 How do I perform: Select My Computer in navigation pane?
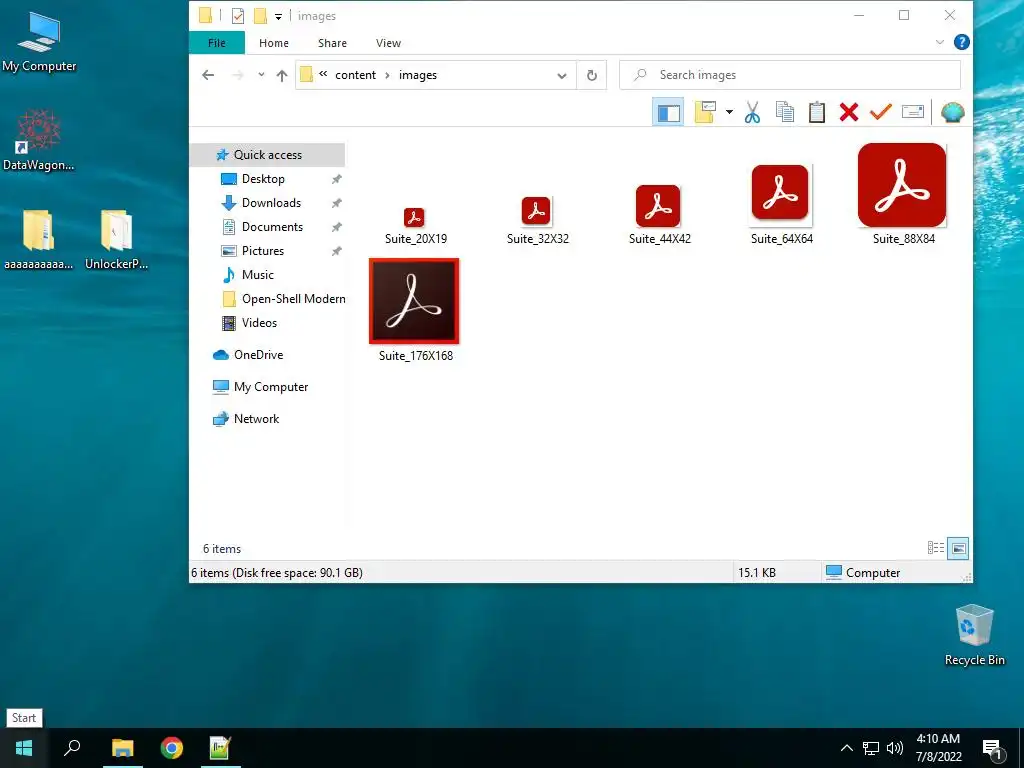tap(271, 387)
